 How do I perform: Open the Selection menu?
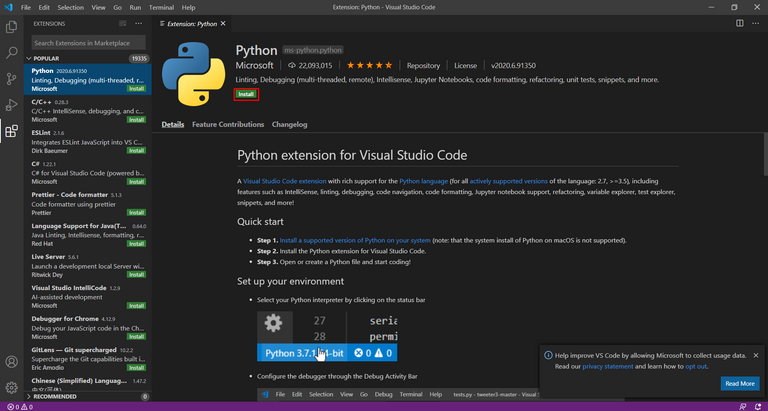(x=71, y=7)
